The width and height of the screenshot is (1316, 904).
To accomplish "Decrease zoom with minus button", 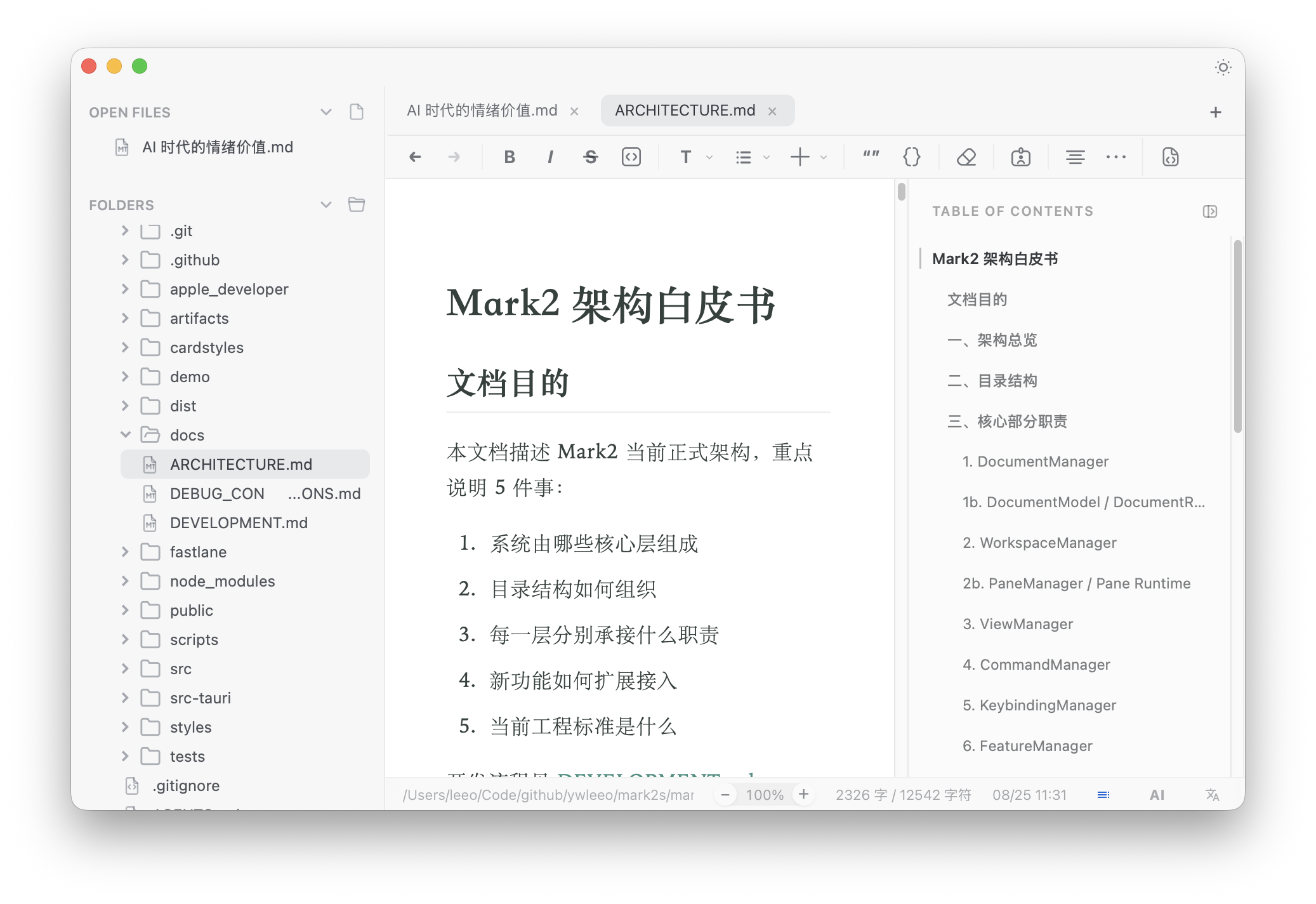I will tap(725, 795).
